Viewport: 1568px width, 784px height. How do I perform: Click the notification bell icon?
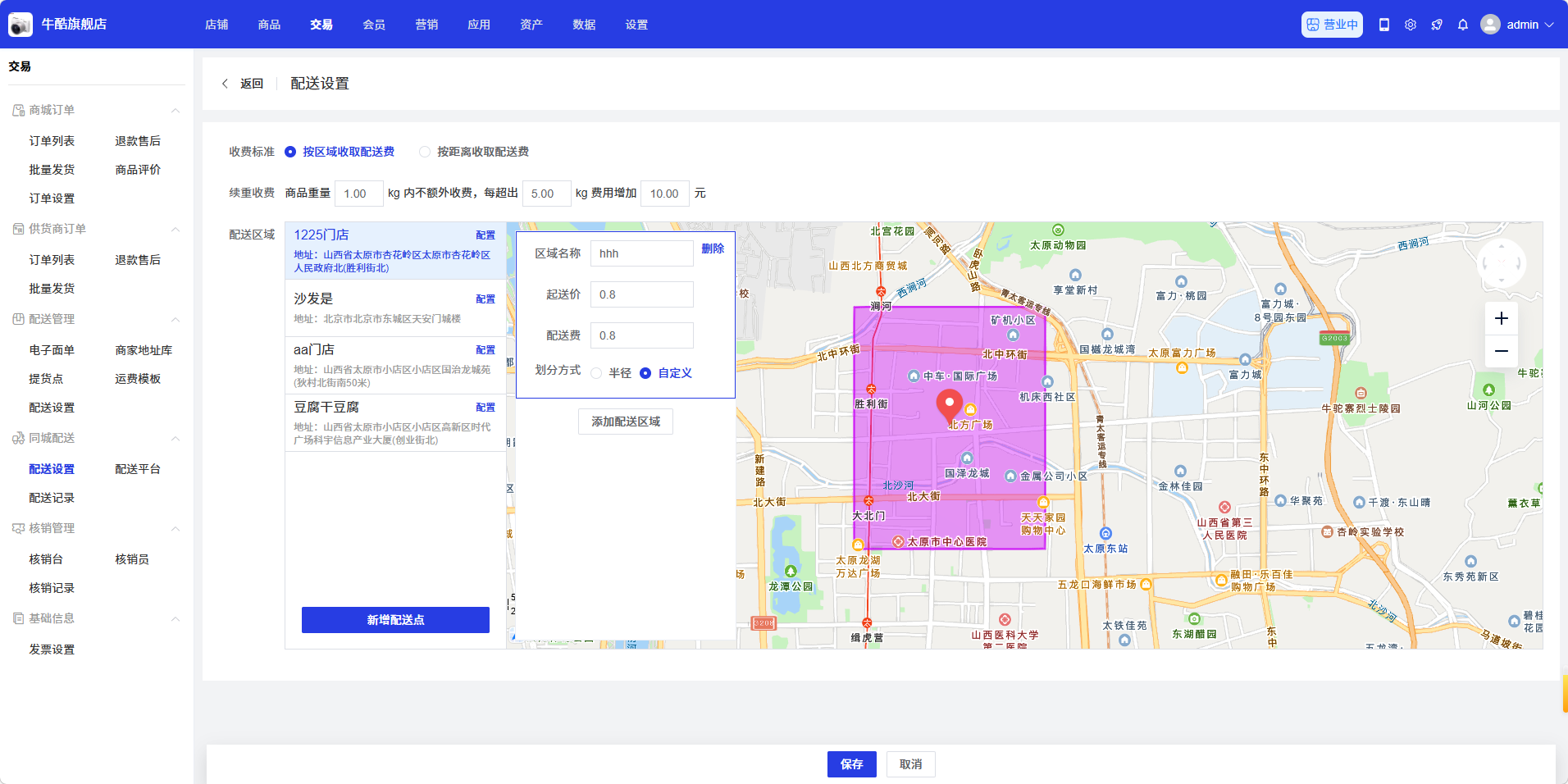tap(1463, 25)
